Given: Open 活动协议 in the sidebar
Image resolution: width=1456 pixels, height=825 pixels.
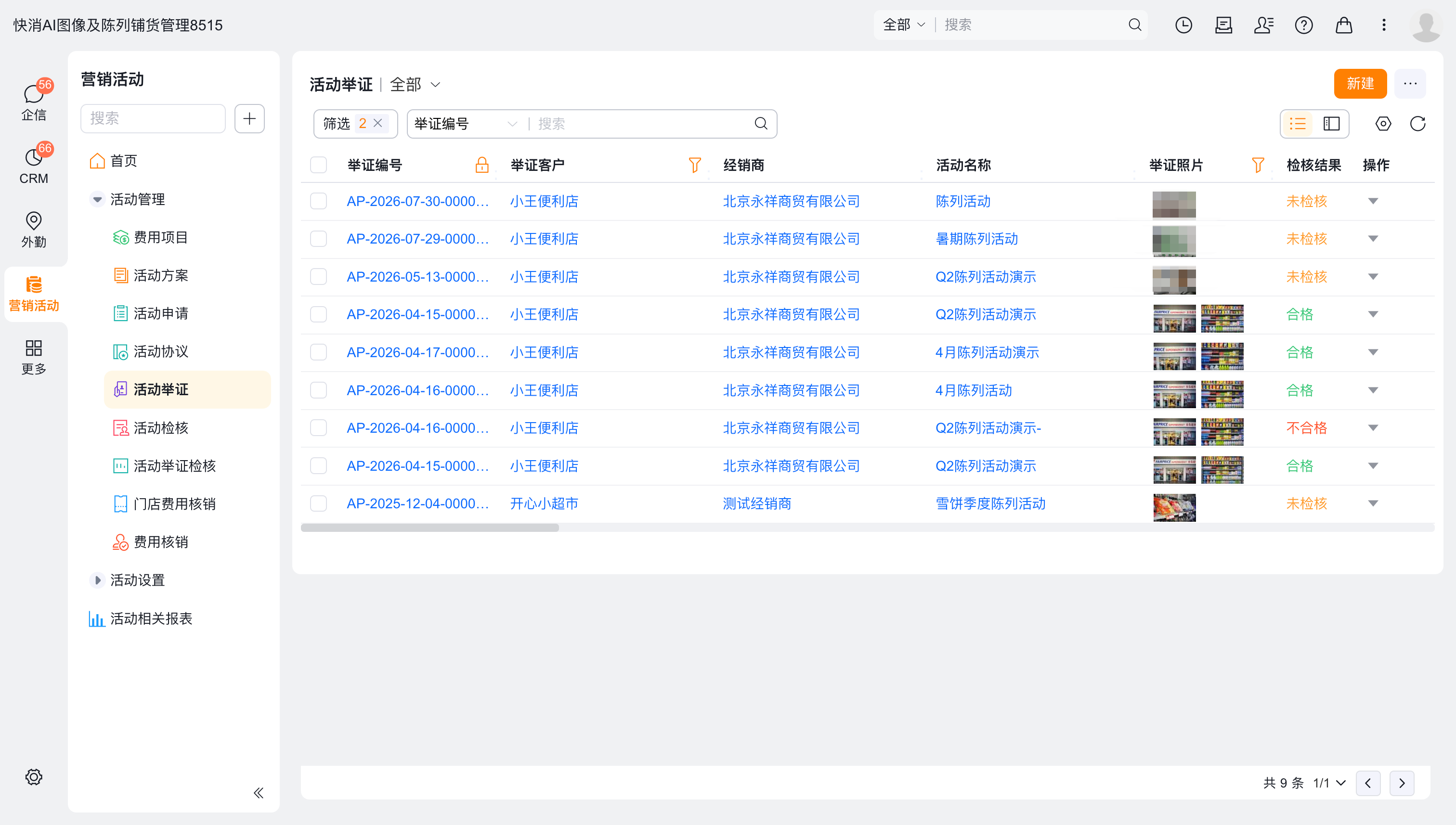Looking at the screenshot, I should (x=161, y=352).
